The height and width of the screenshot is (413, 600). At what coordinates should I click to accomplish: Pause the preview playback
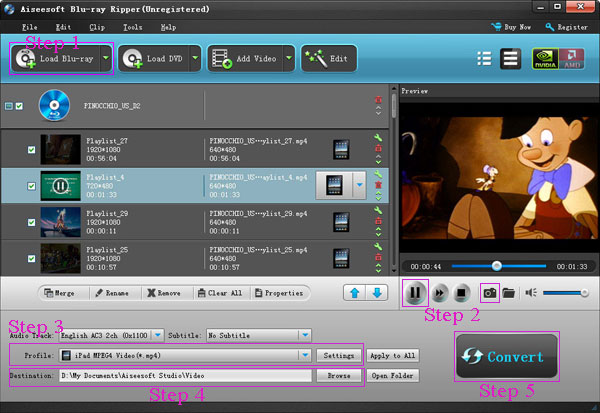click(x=416, y=293)
